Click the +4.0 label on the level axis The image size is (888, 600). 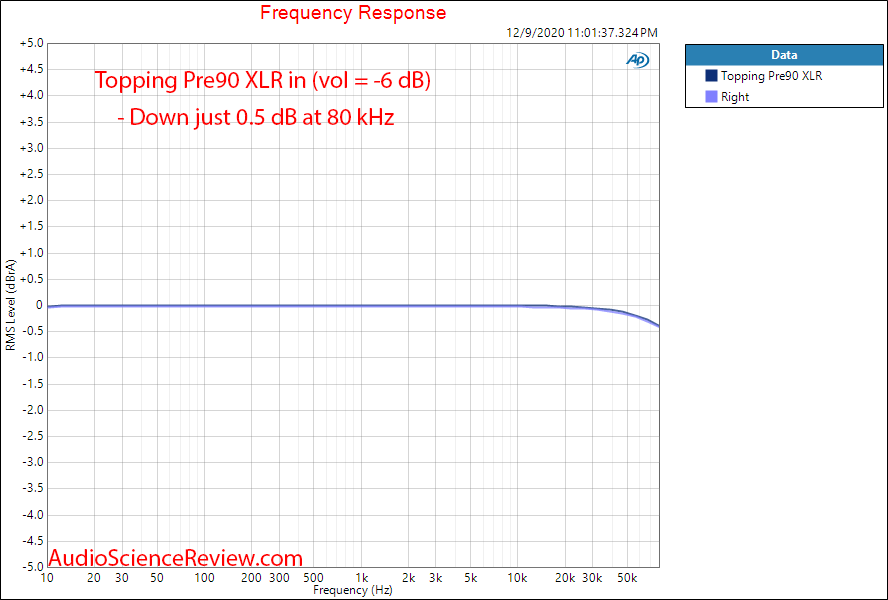coord(32,95)
